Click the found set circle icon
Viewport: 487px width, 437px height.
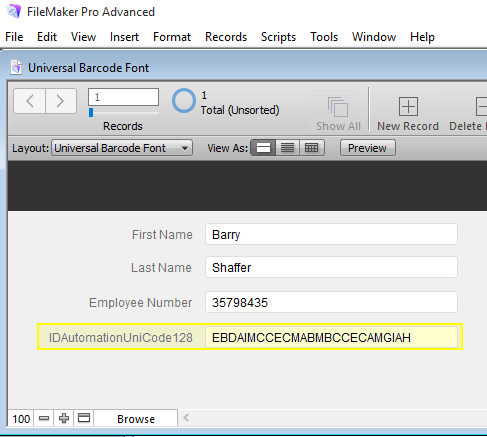(x=184, y=101)
